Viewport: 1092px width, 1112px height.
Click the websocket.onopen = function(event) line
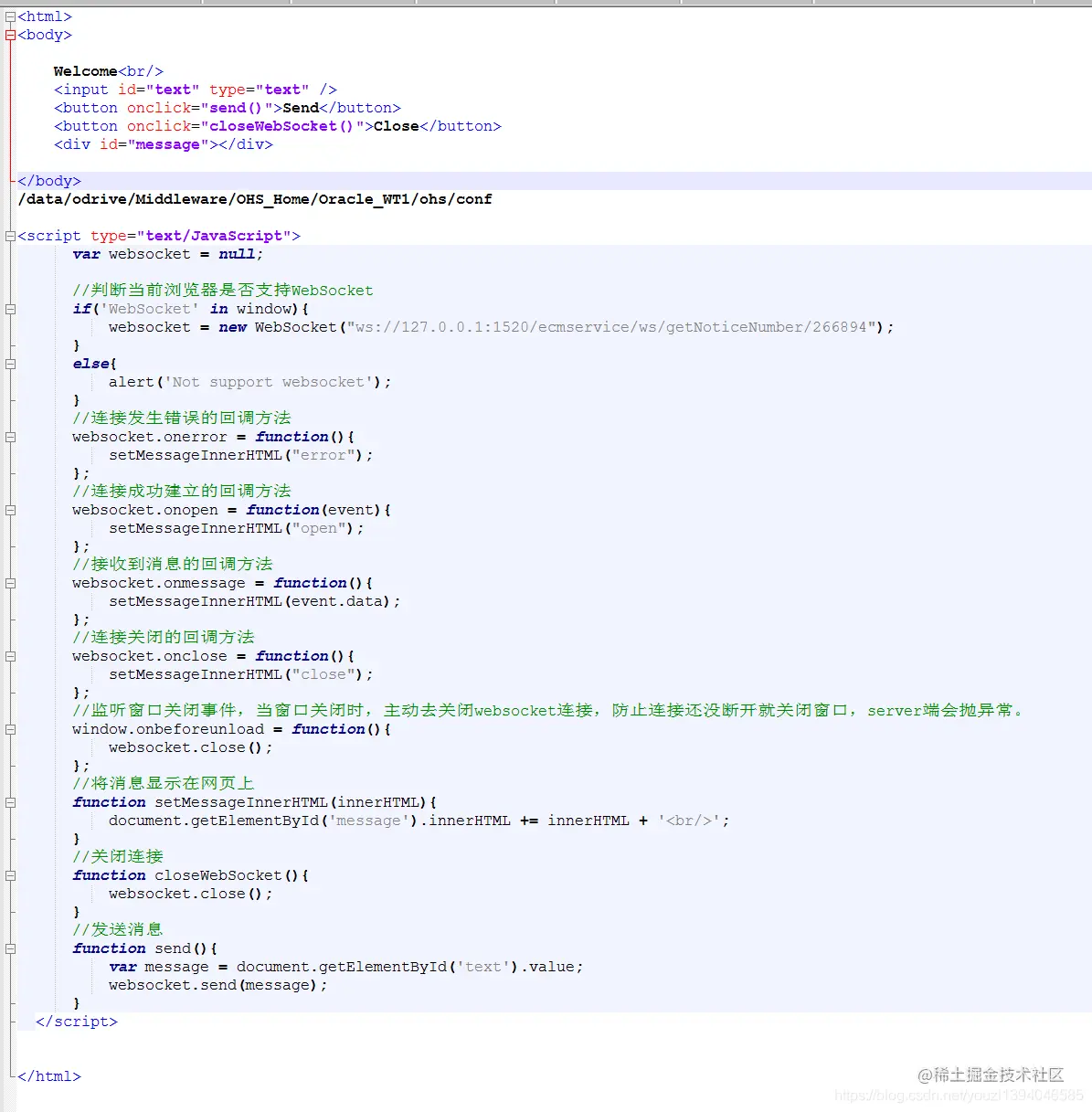(x=232, y=510)
